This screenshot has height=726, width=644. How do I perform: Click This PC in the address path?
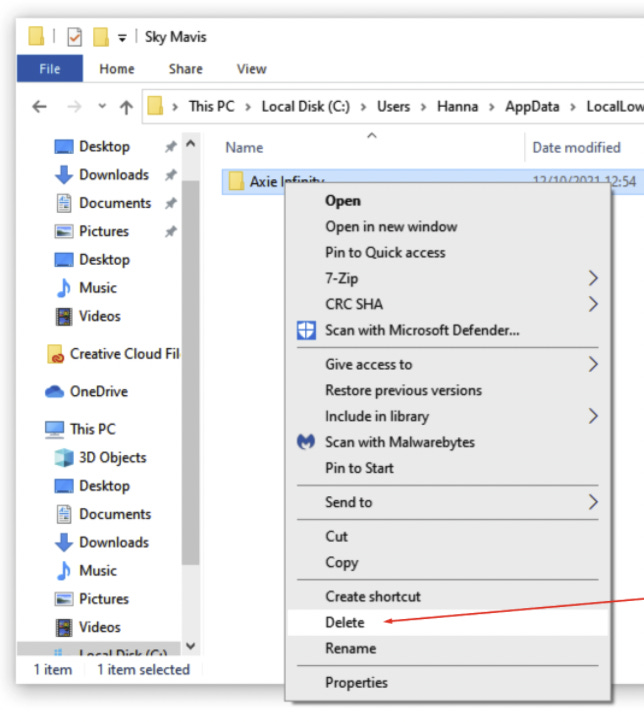tap(212, 106)
